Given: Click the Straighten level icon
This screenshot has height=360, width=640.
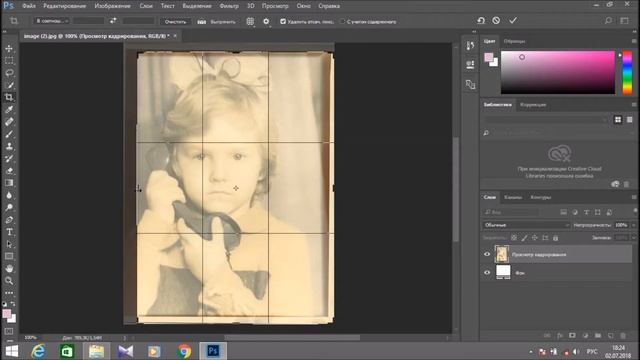Looking at the screenshot, I should (202, 22).
